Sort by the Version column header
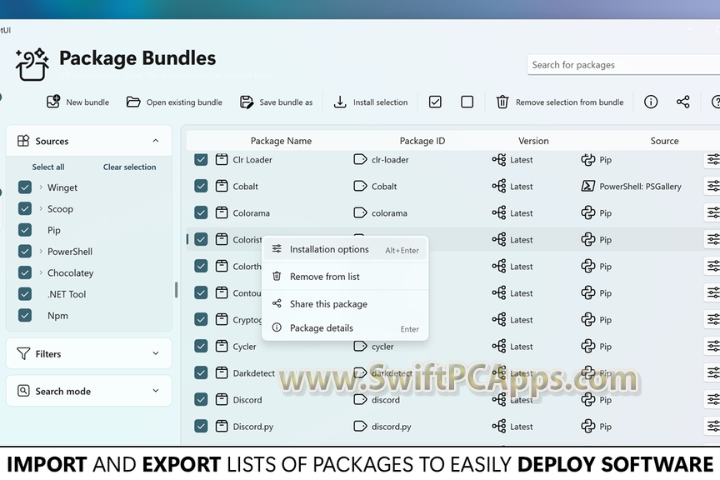This screenshot has width=720, height=480. [x=534, y=141]
